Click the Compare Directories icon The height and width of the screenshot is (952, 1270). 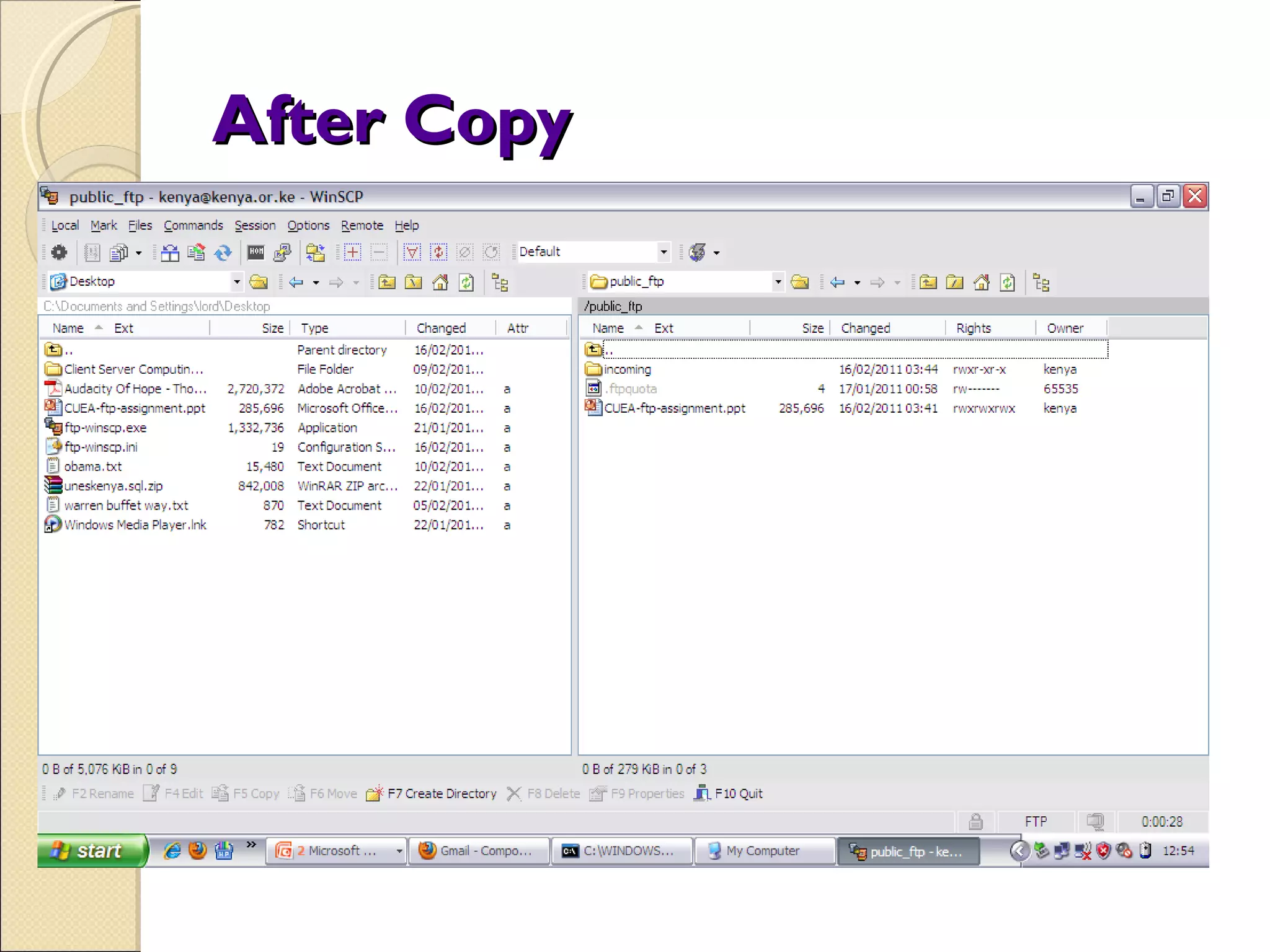(x=170, y=252)
